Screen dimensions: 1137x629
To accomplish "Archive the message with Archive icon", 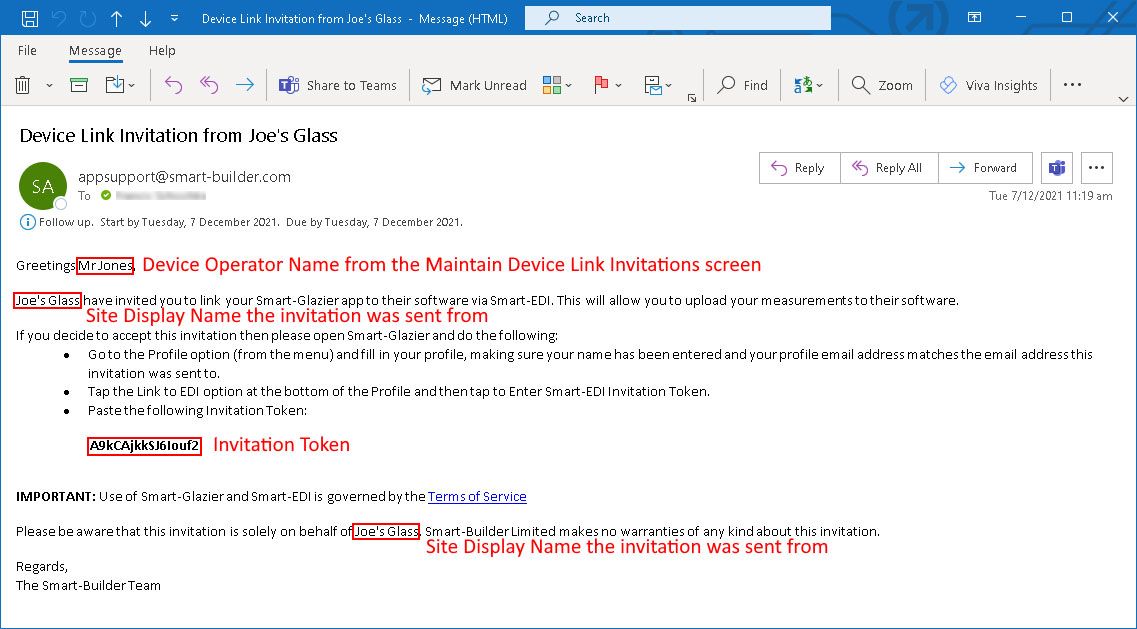I will 79,85.
